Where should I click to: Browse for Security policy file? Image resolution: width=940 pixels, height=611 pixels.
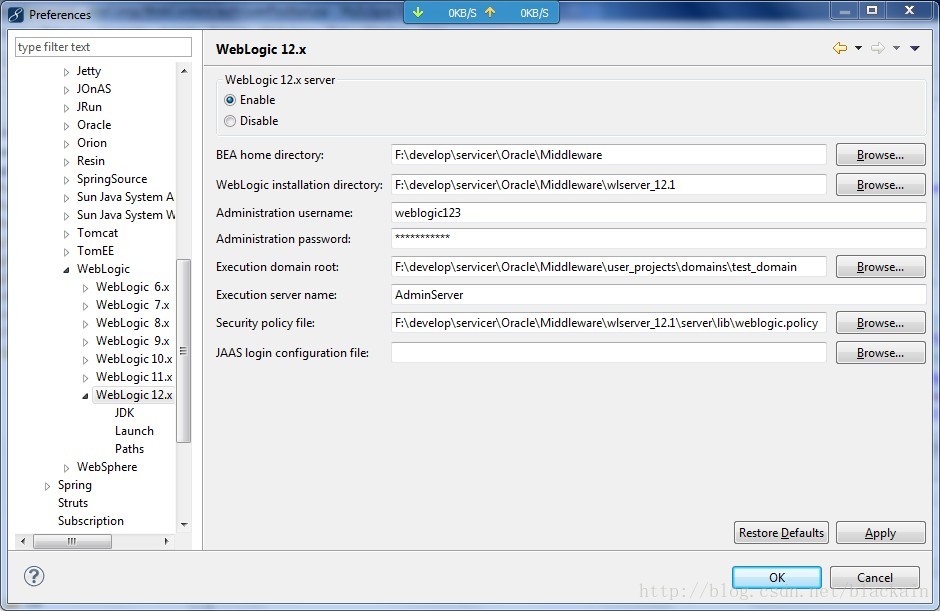880,323
